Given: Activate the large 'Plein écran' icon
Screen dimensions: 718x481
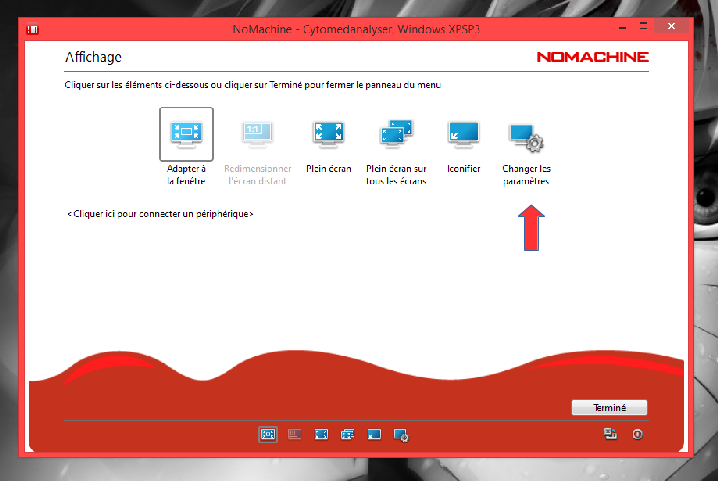Looking at the screenshot, I should pyautogui.click(x=328, y=134).
